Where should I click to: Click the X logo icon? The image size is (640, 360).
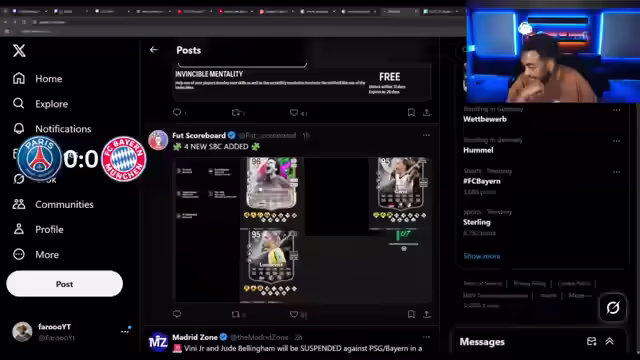[19, 51]
